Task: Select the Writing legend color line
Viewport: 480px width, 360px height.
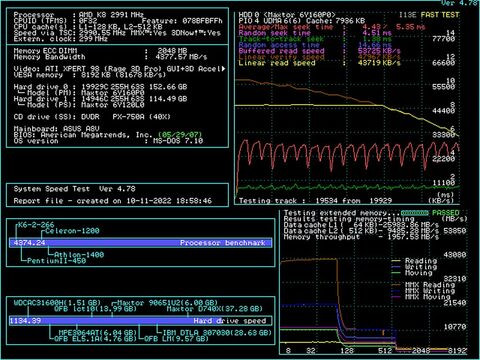Action: 396,267
